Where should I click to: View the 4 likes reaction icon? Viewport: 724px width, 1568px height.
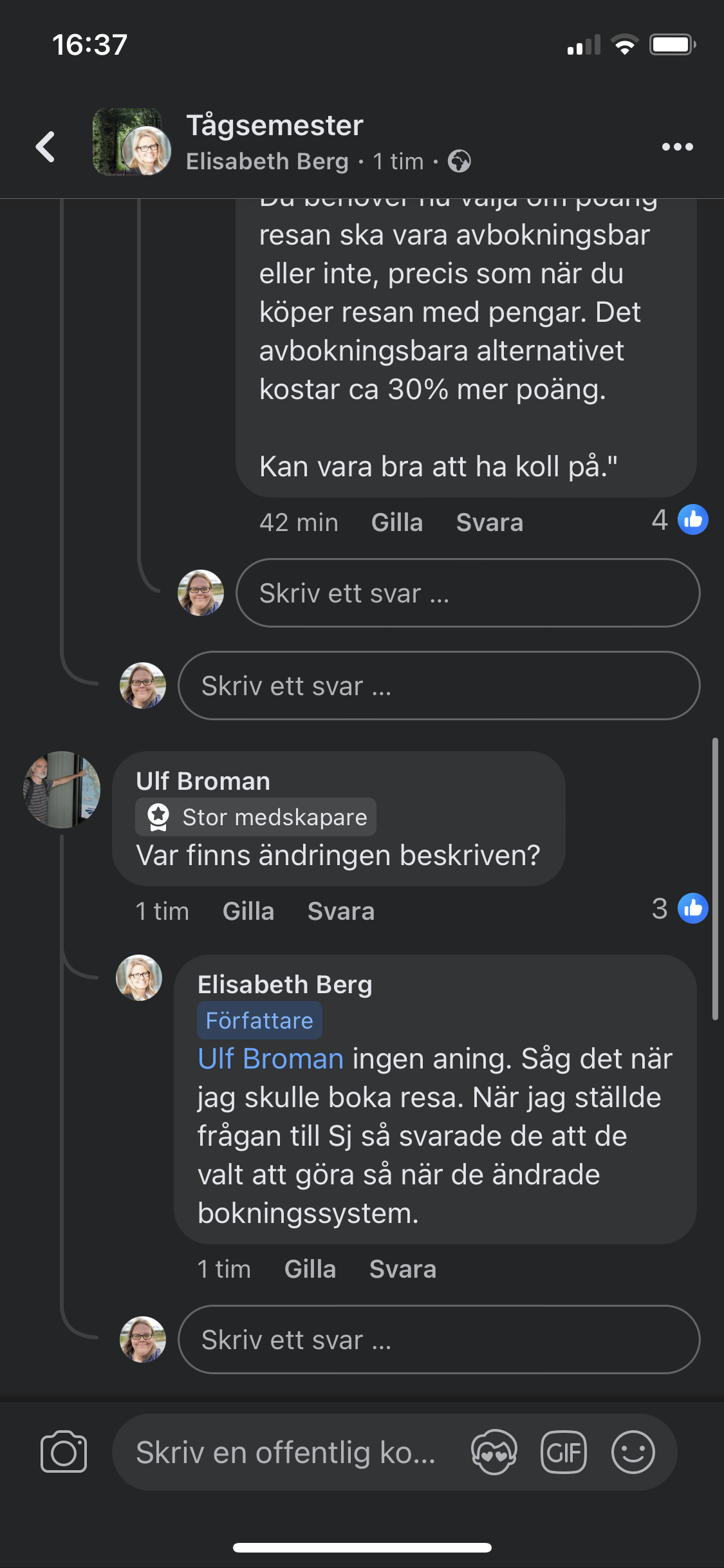tap(692, 520)
